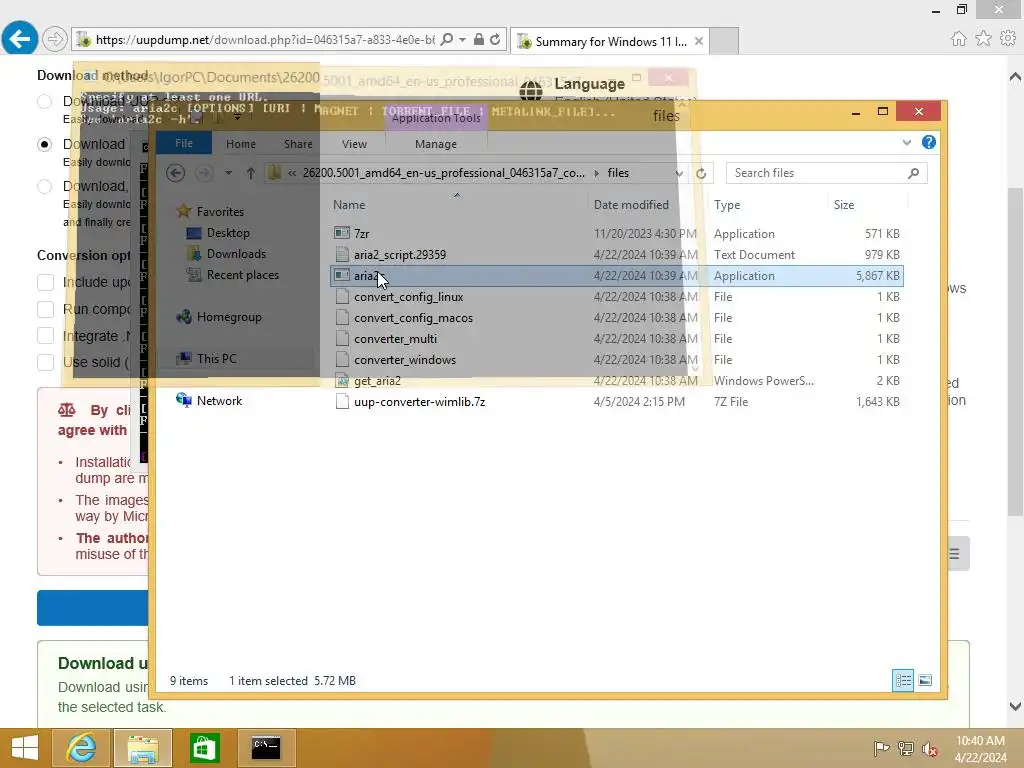Viewport: 1024px width, 768px height.
Task: Open the Home ribbon tab
Action: [x=241, y=144]
